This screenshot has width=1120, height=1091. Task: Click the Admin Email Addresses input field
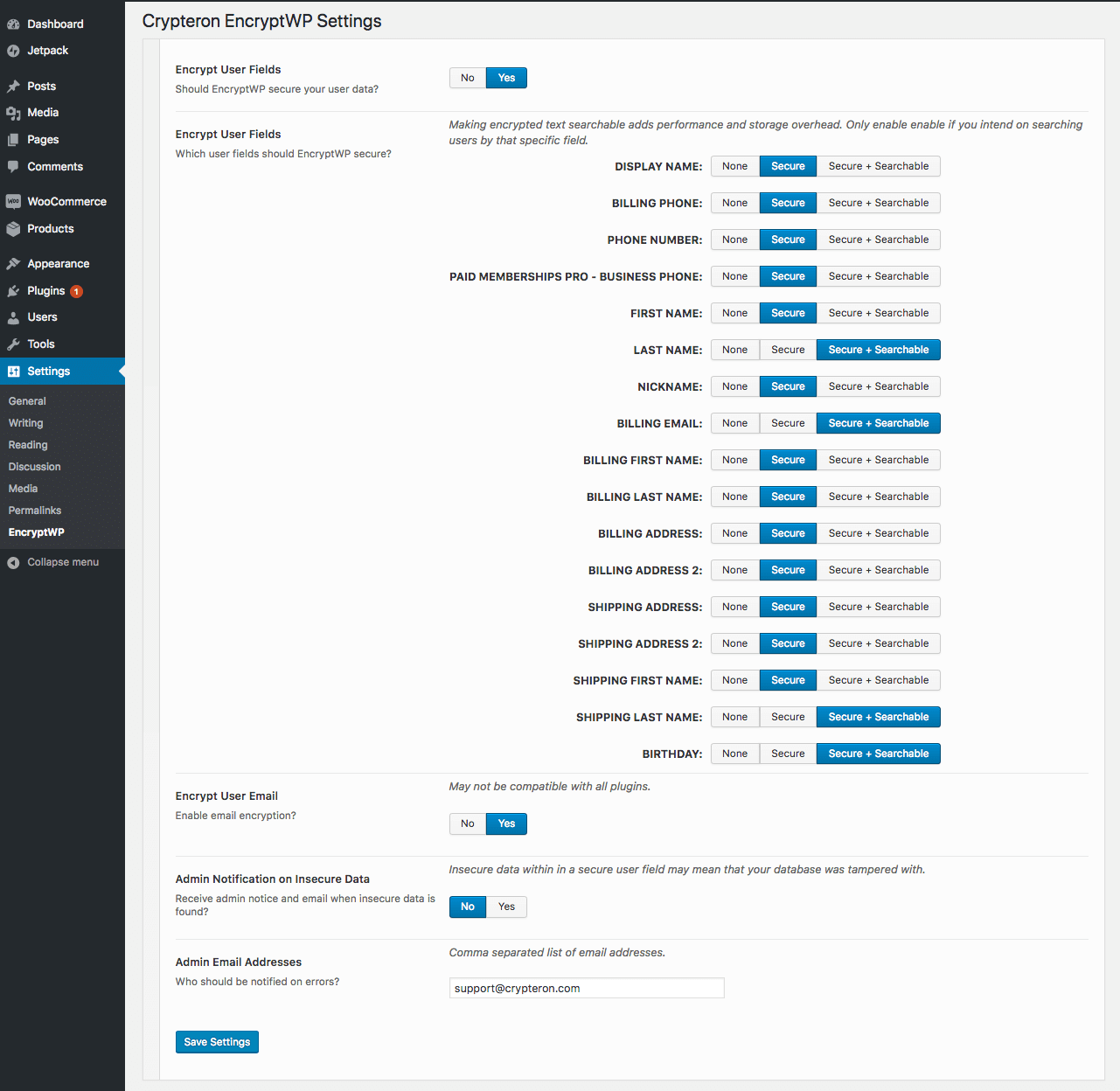click(587, 988)
